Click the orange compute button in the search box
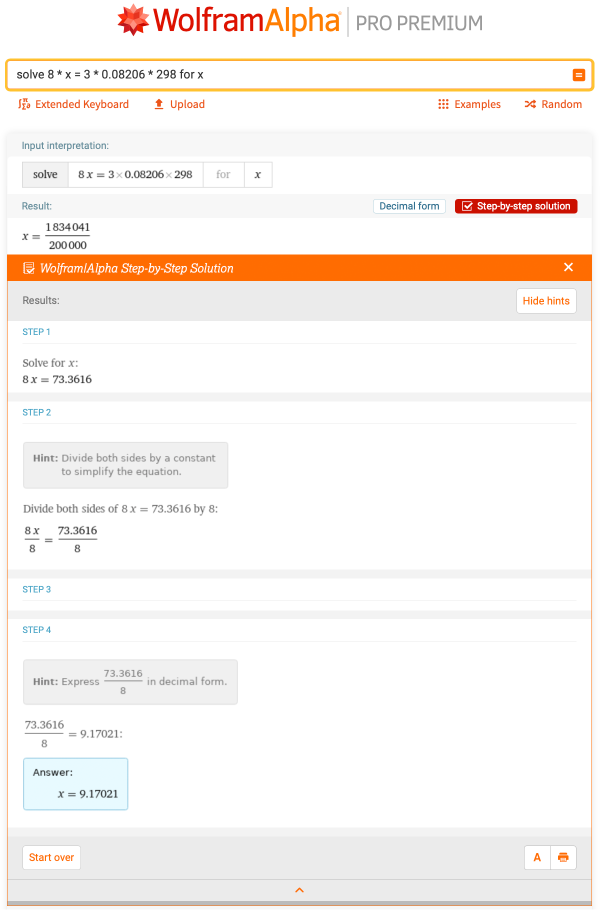 click(x=579, y=75)
